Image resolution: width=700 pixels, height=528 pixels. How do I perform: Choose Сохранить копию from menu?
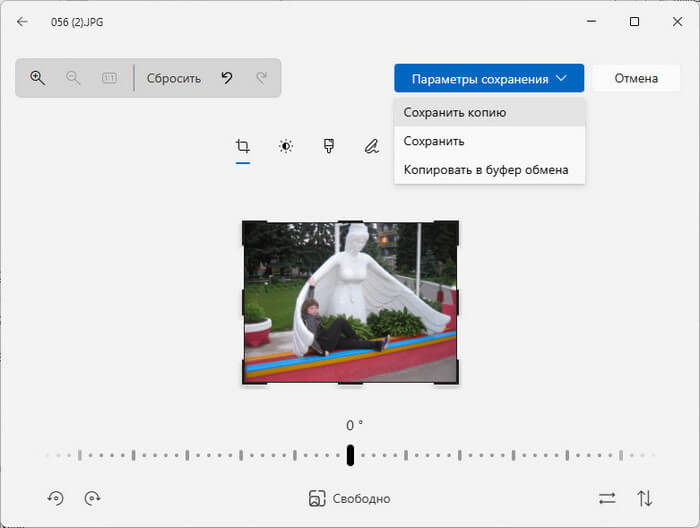tap(454, 112)
